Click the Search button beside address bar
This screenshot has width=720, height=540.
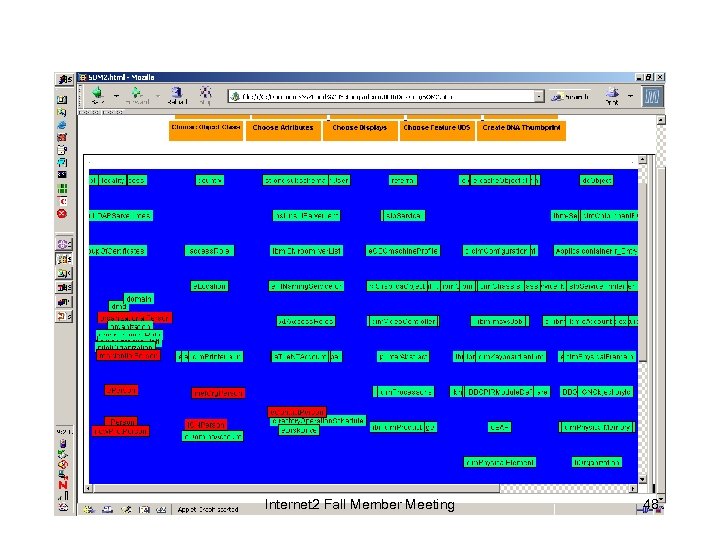pyautogui.click(x=569, y=96)
